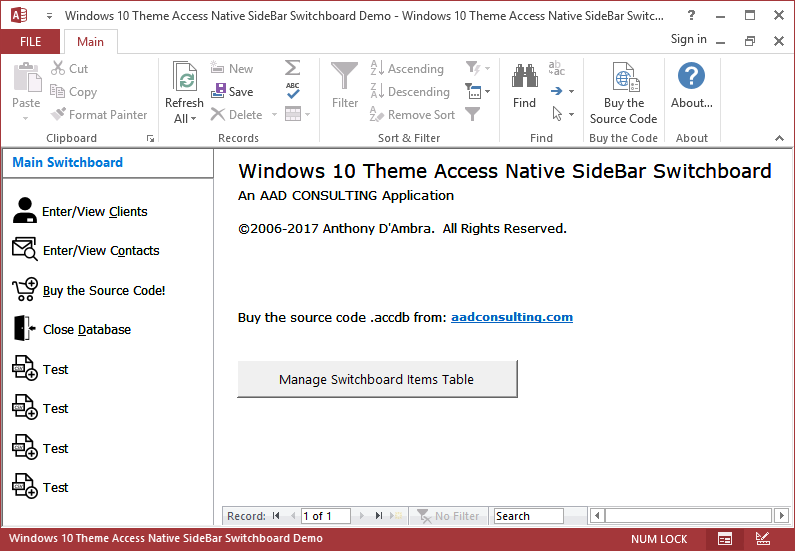Viewport: 795px width, 551px height.
Task: Go to first record navigation button
Action: (276, 516)
